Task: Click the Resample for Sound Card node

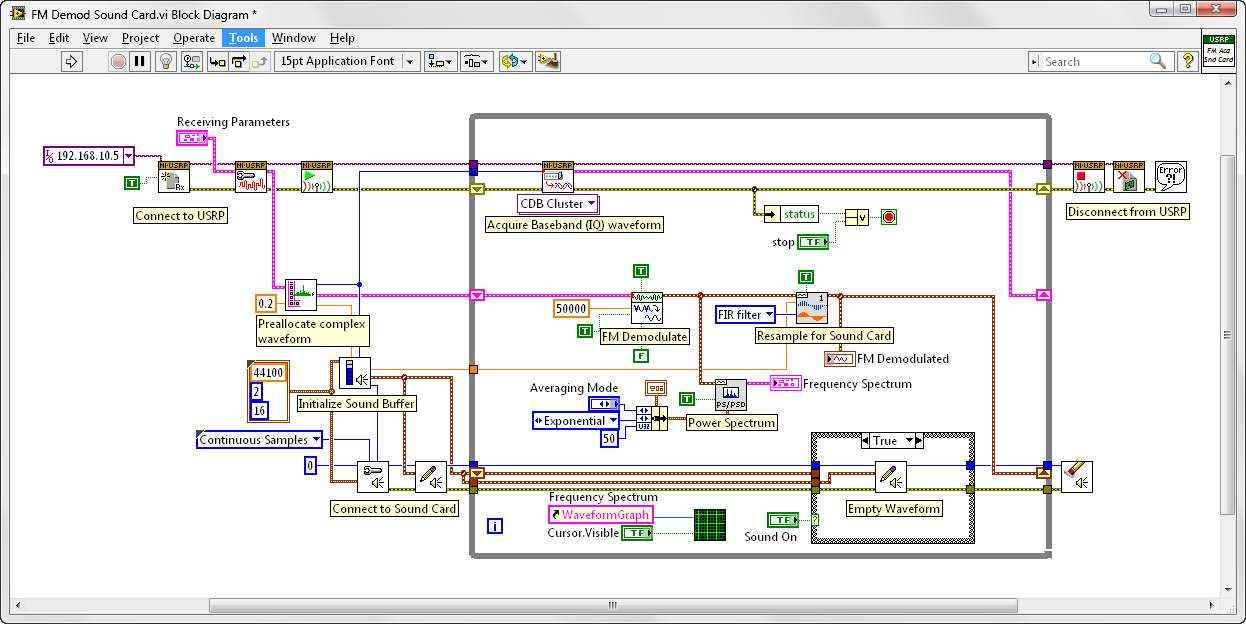Action: click(812, 308)
